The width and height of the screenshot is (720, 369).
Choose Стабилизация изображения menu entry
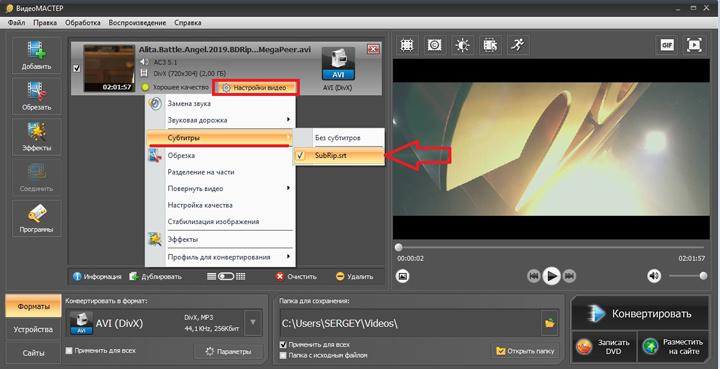tap(220, 222)
